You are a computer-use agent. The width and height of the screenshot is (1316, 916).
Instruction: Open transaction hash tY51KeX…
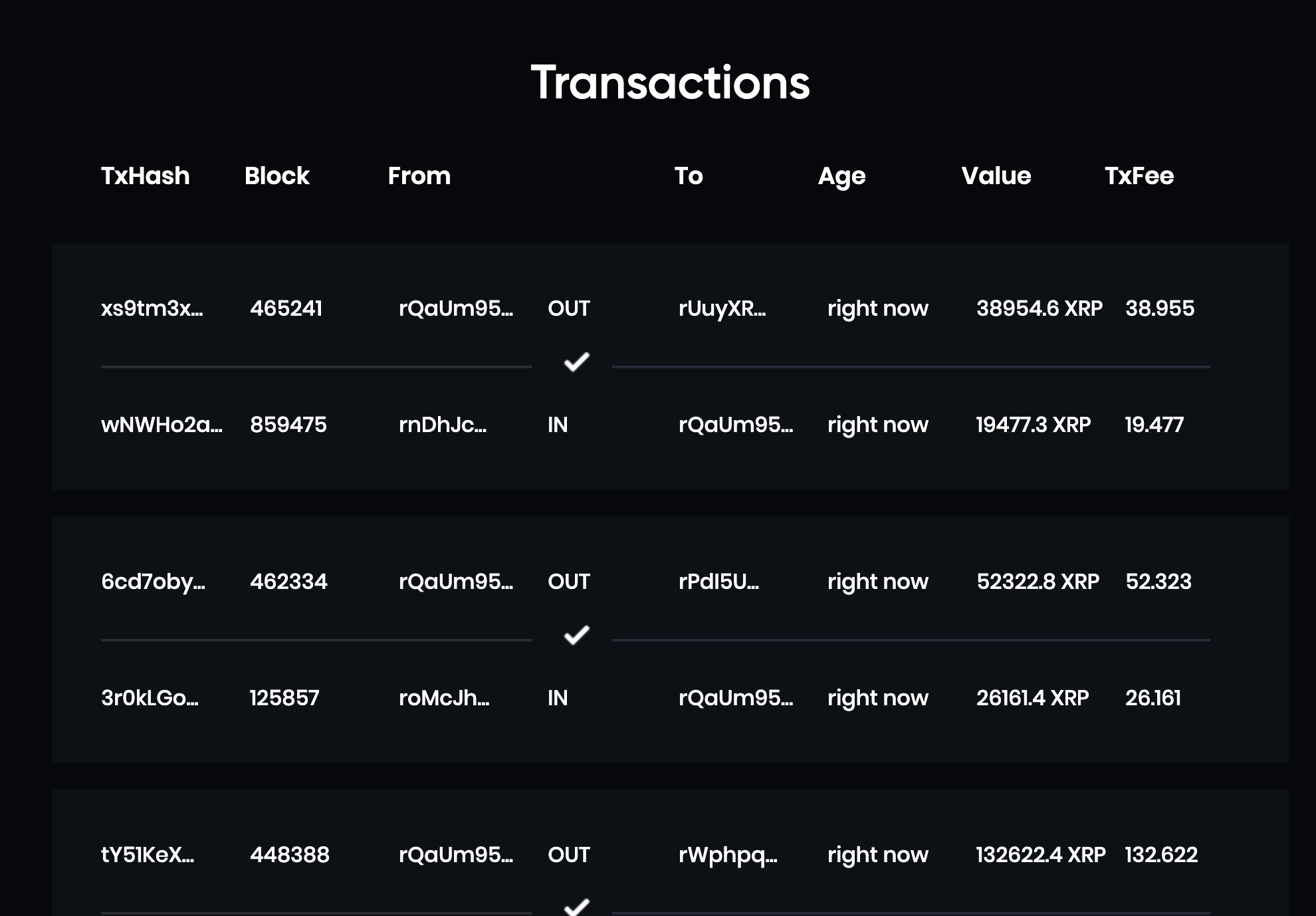click(148, 855)
